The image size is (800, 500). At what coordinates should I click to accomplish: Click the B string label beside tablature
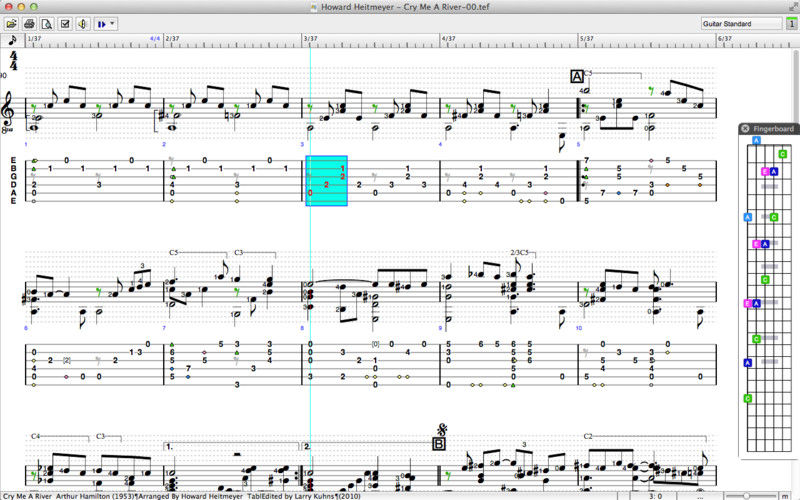pos(13,168)
